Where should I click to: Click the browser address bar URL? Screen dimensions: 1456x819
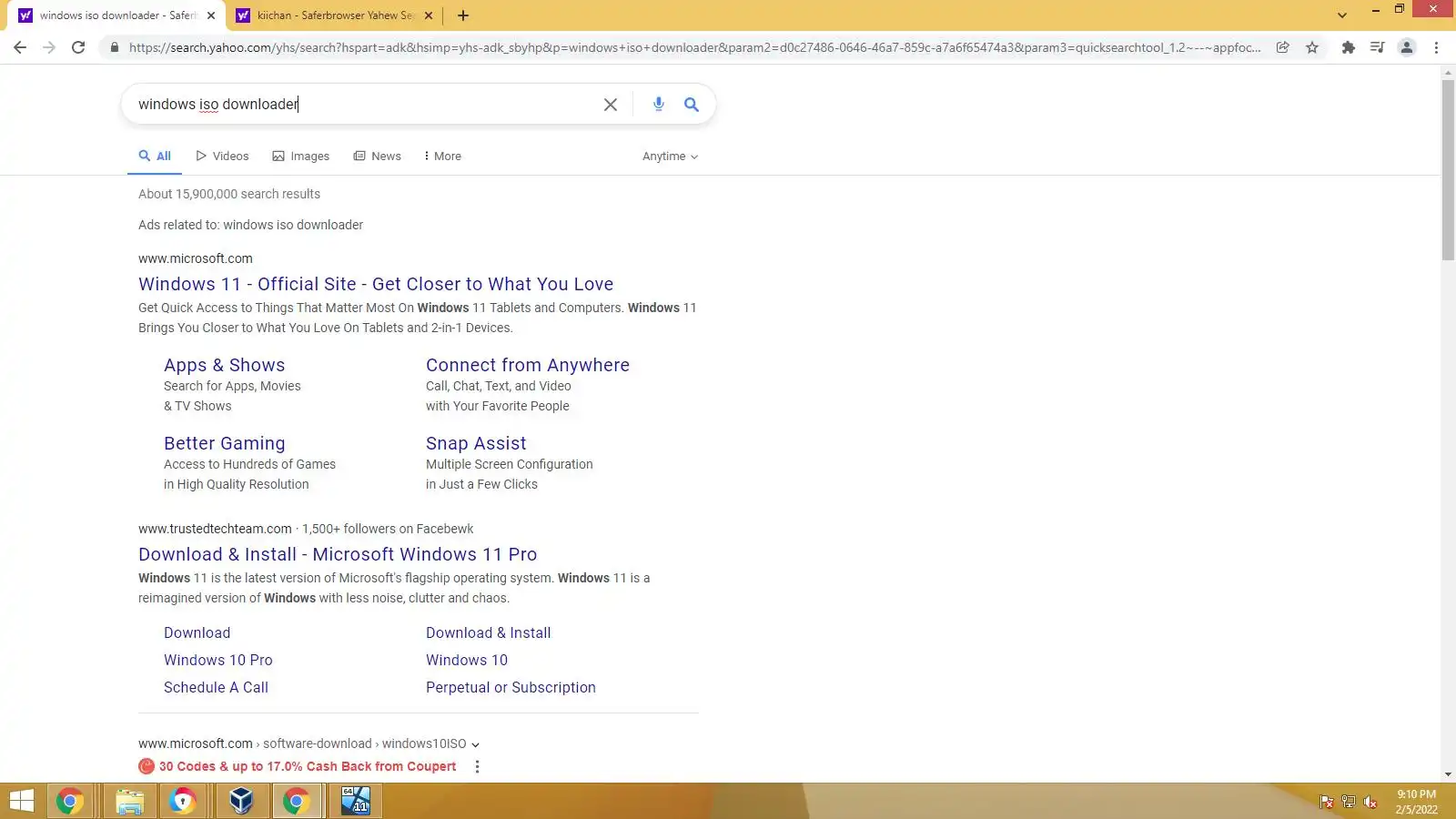click(695, 47)
